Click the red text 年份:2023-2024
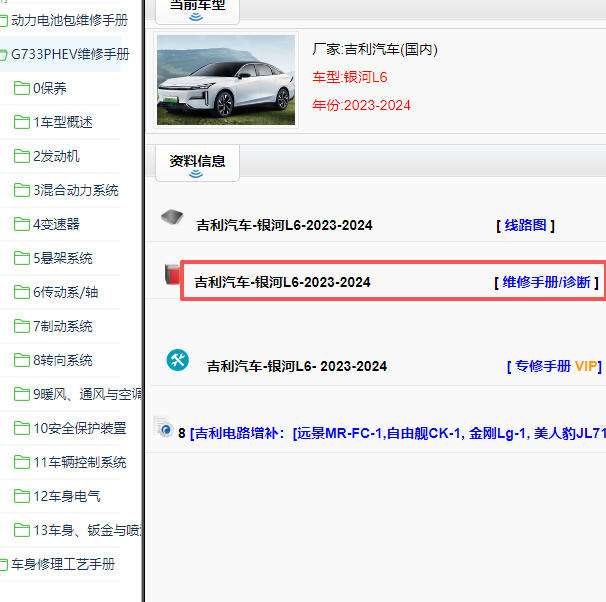The width and height of the screenshot is (606, 602). click(x=361, y=105)
